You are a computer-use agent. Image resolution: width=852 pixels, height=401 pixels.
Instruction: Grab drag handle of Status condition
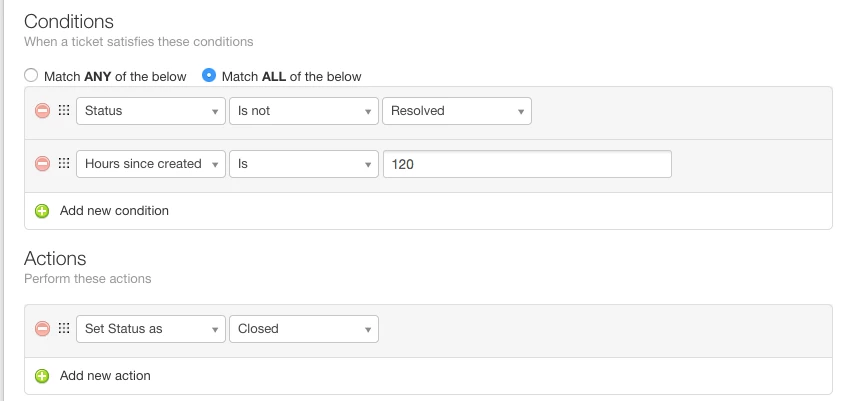pos(63,111)
